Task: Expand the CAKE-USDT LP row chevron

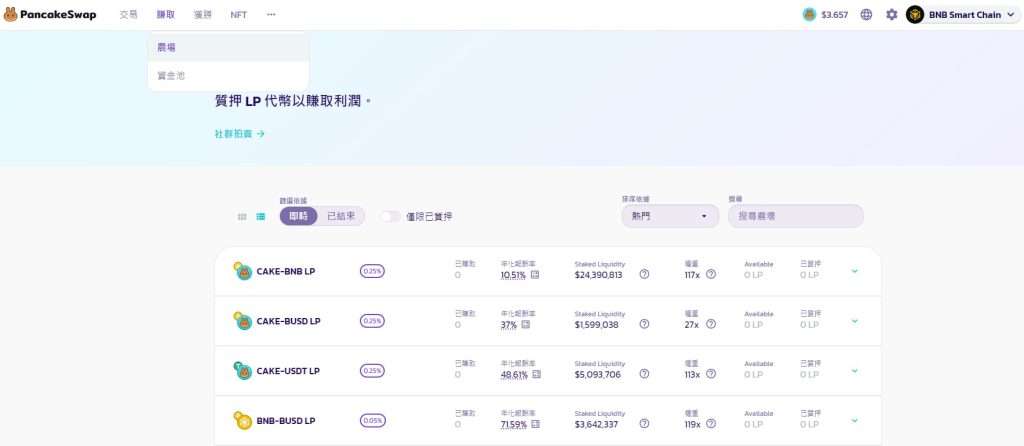Action: [x=854, y=370]
